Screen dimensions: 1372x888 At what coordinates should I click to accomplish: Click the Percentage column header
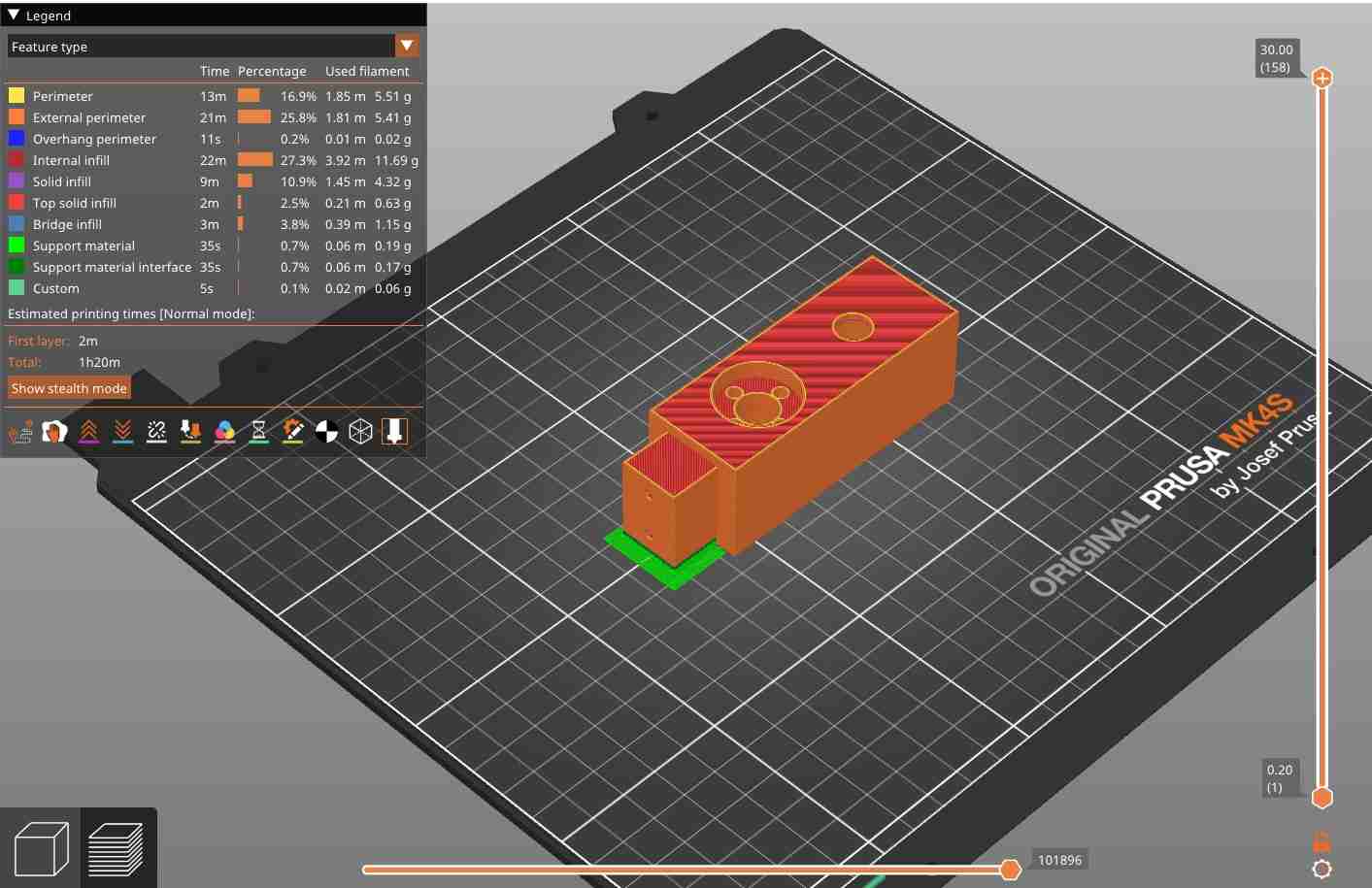click(x=272, y=71)
